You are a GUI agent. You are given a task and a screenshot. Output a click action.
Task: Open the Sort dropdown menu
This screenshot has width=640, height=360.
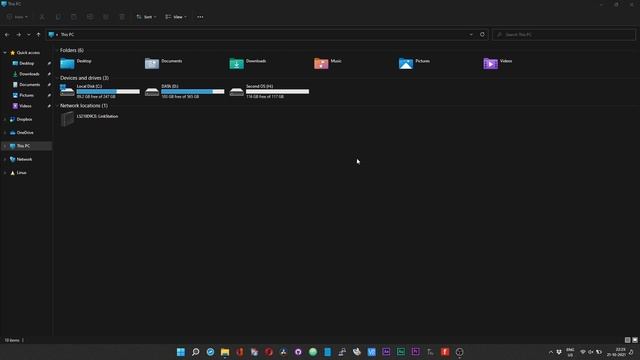146,17
